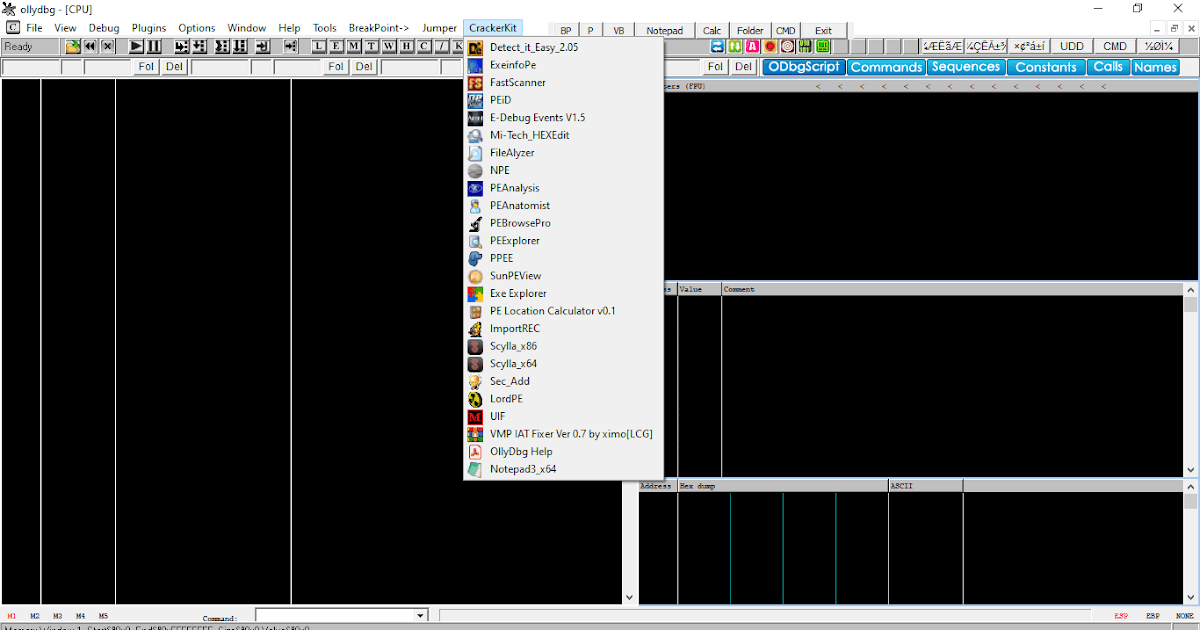Viewport: 1200px width, 630px height.
Task: Open PEiD entry
Action: 563,100
